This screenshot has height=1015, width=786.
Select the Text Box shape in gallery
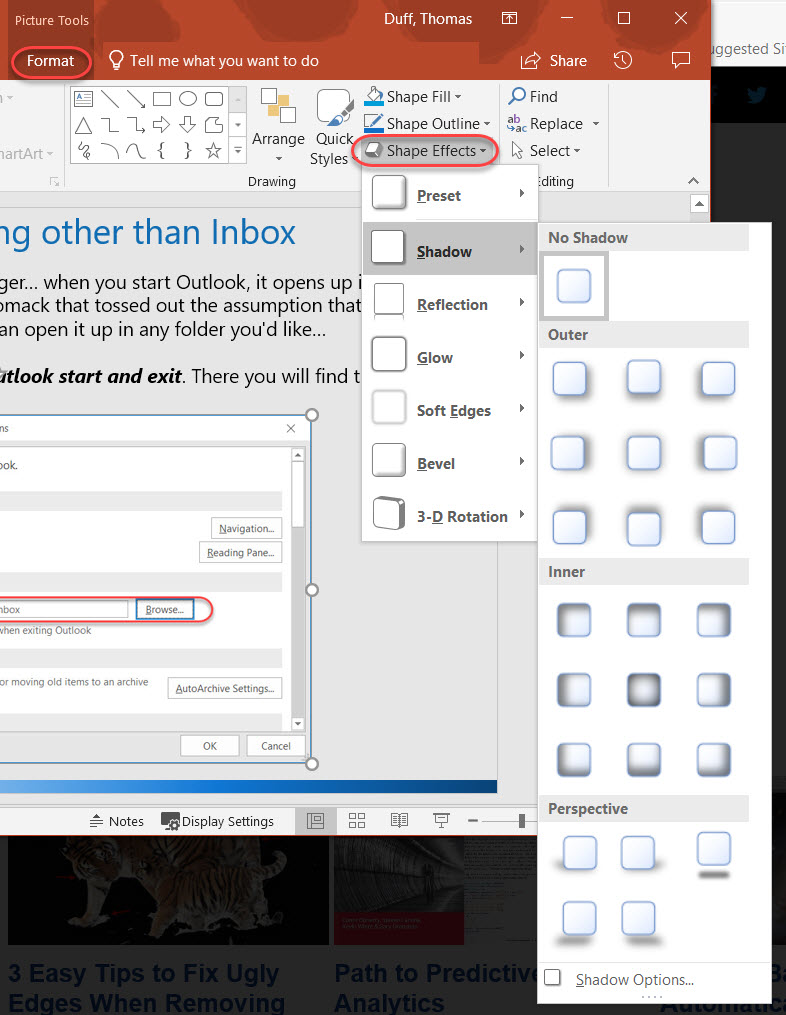click(84, 98)
